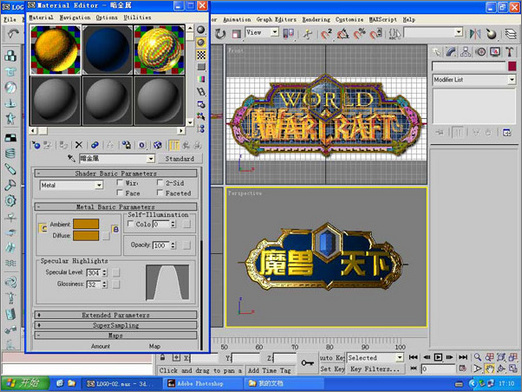Screen dimensions: 522x392
Task: Click Reset Map/Mtl delete X icon
Action: [x=79, y=145]
